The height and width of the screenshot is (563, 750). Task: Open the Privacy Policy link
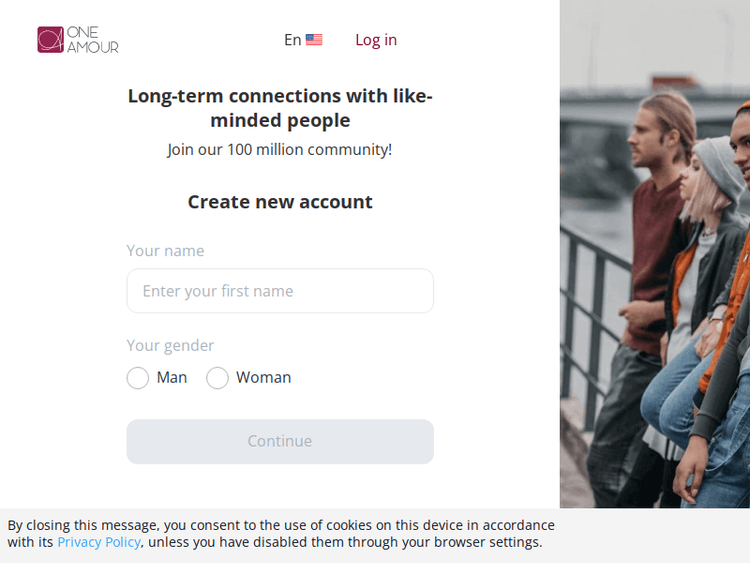point(98,542)
